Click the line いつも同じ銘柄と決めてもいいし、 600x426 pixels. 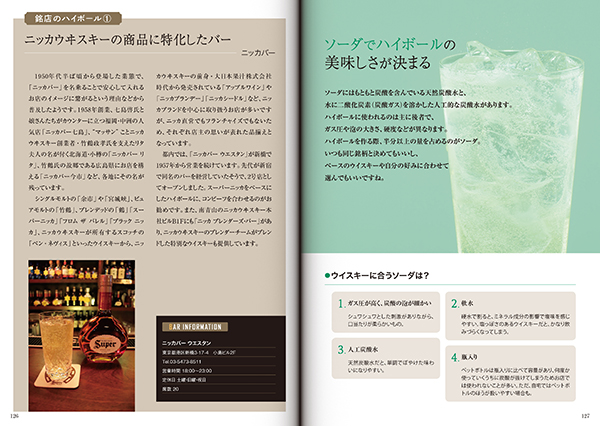(x=372, y=153)
